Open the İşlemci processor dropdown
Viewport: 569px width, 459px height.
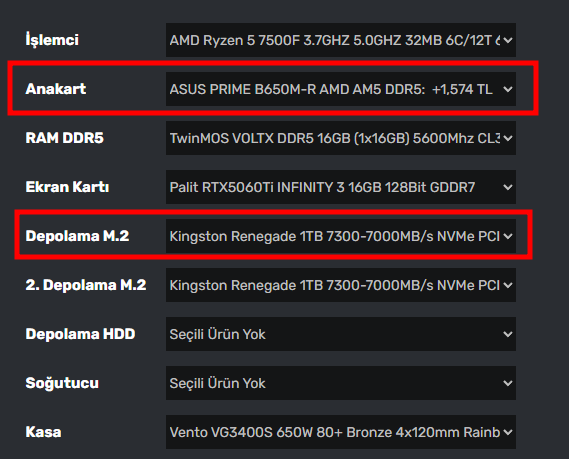(x=341, y=40)
